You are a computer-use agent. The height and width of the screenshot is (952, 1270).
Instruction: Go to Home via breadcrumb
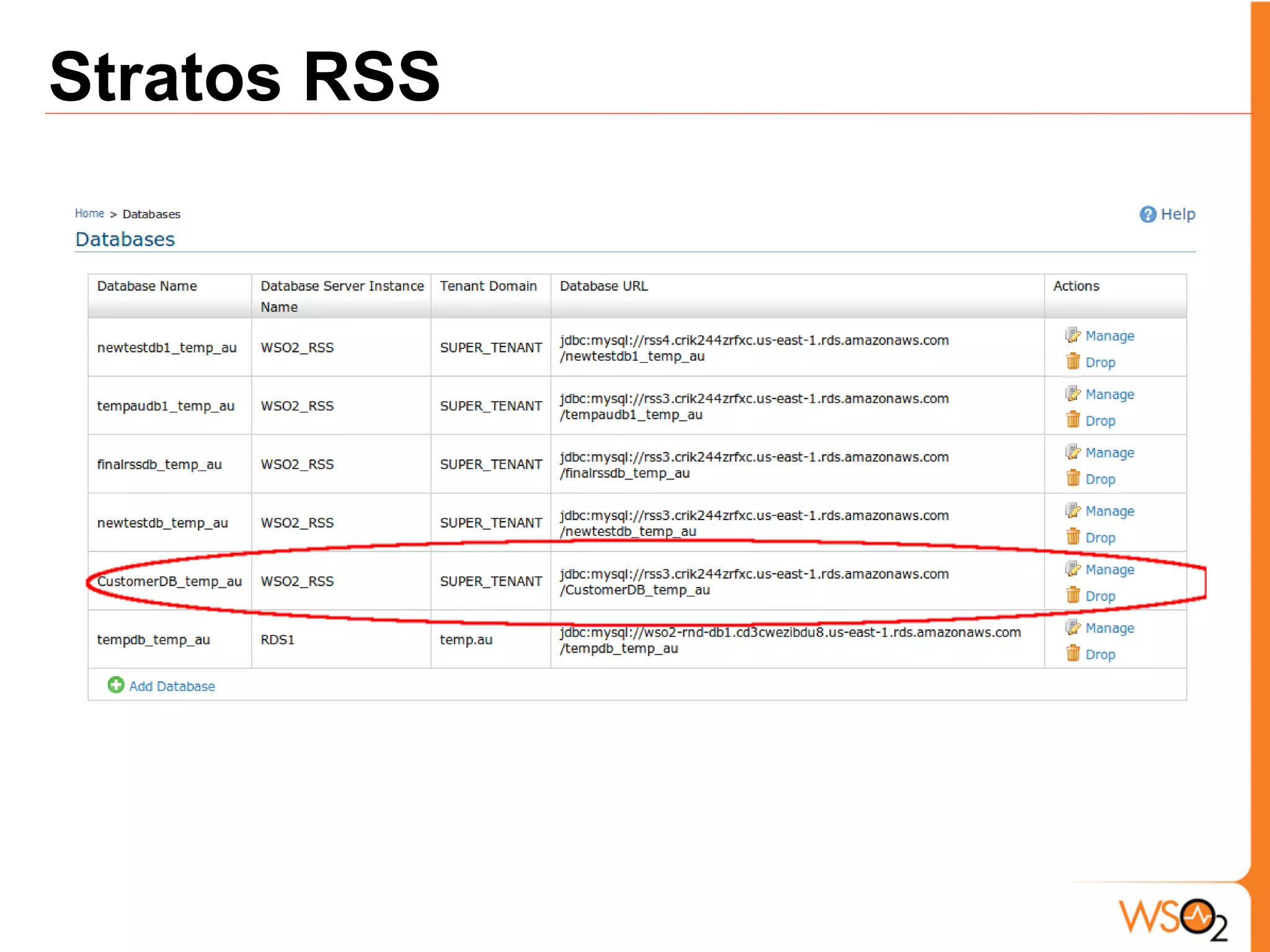point(89,213)
